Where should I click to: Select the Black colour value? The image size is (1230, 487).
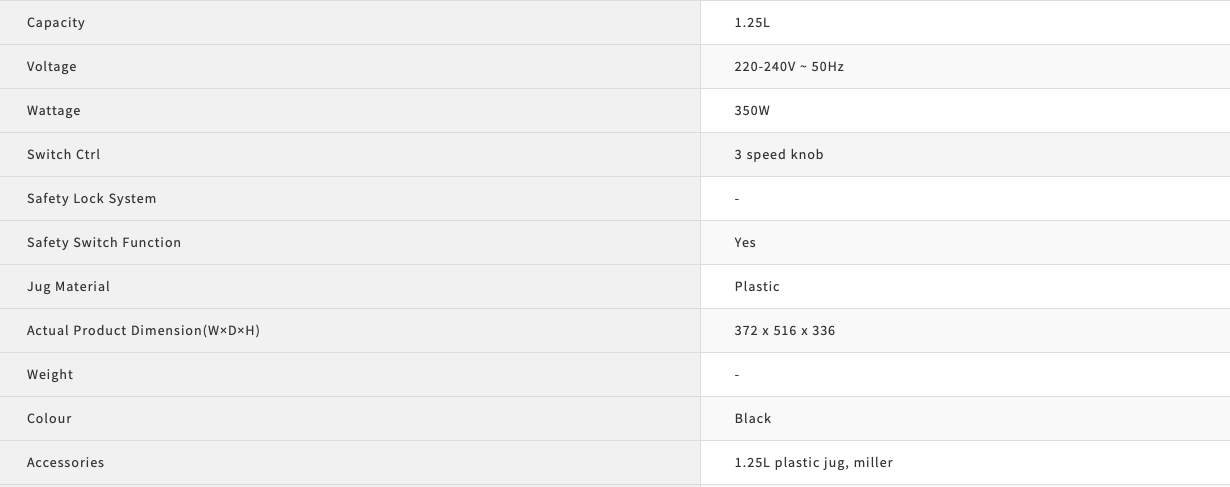pos(753,419)
